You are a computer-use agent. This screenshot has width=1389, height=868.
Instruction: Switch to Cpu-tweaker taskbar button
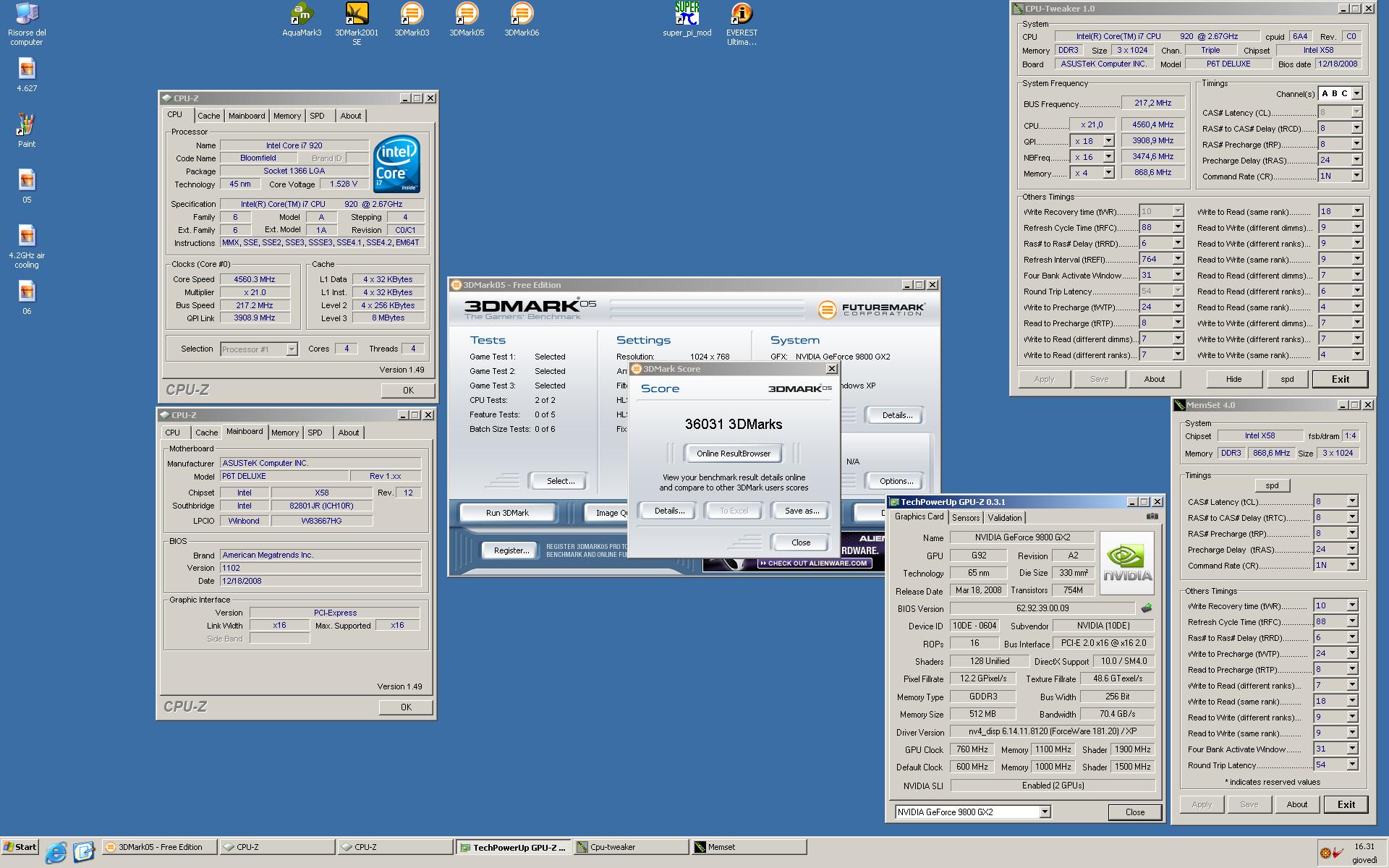(x=631, y=847)
